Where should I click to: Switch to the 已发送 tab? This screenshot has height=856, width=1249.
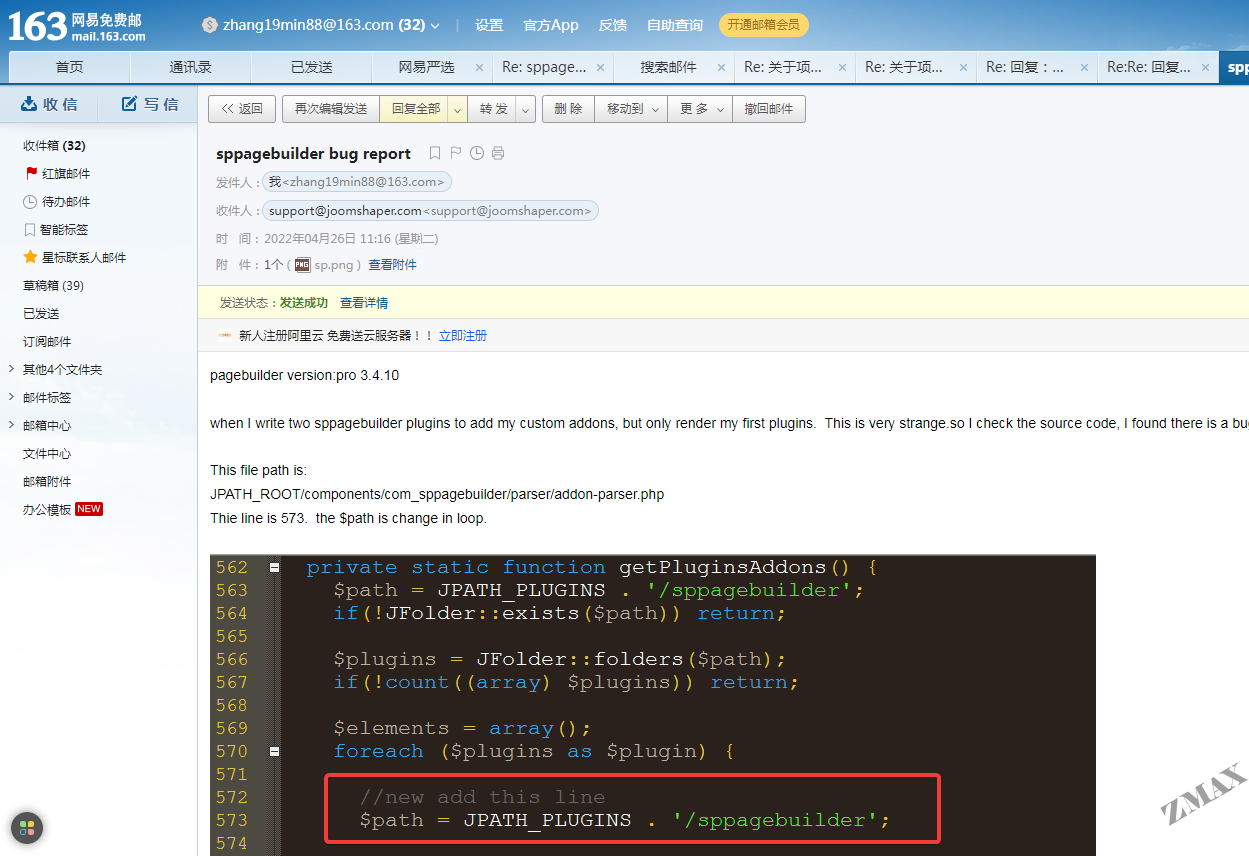click(x=311, y=67)
